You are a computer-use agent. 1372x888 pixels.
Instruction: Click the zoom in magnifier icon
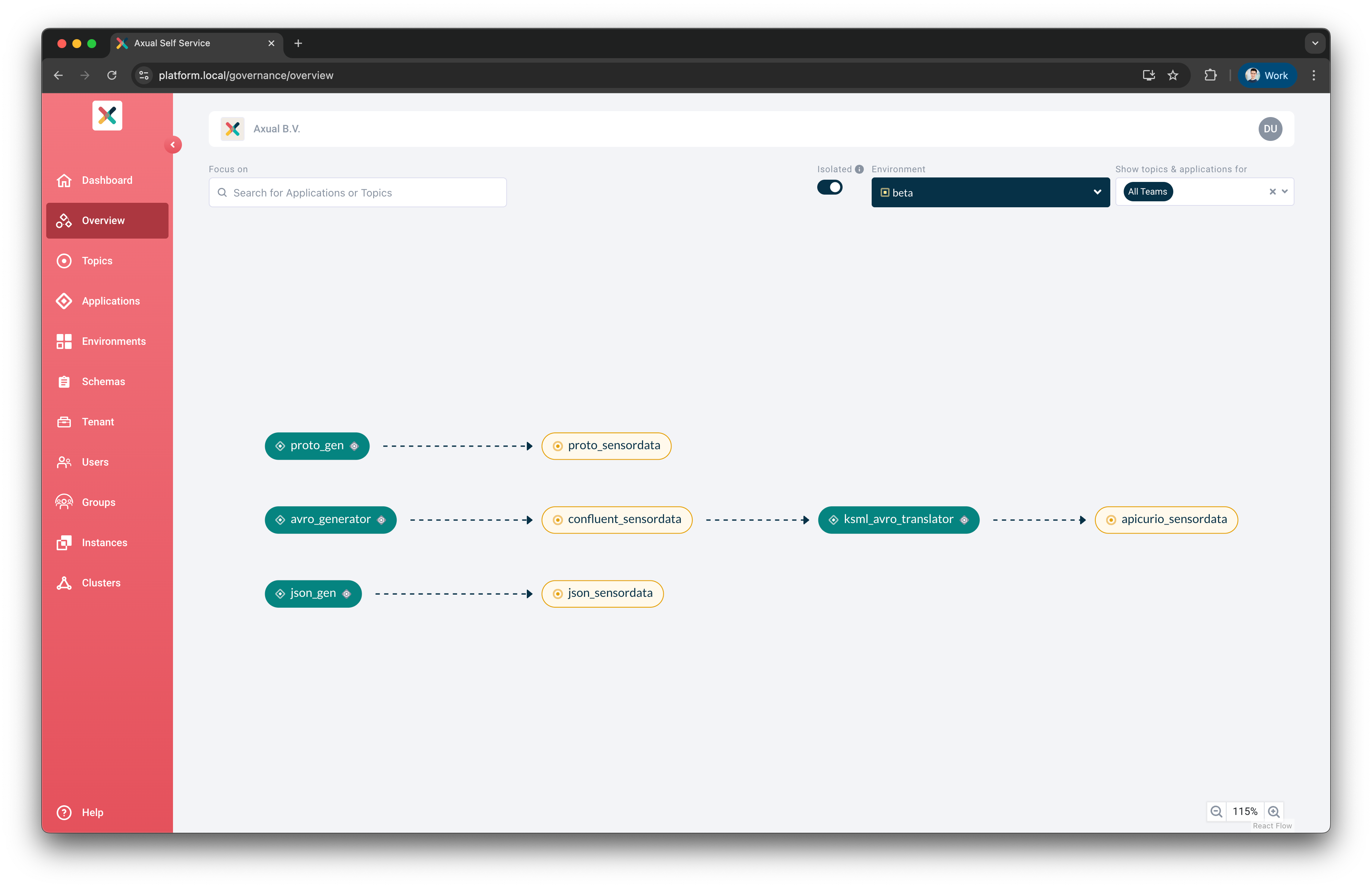click(x=1274, y=811)
